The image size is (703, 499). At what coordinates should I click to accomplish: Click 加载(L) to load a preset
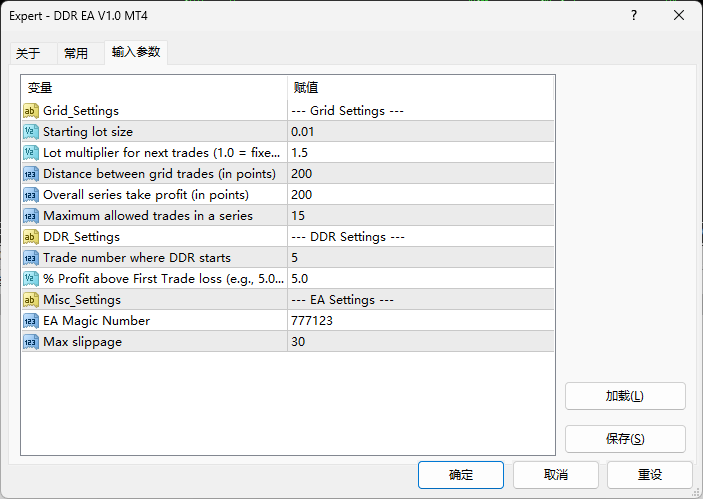click(x=625, y=396)
